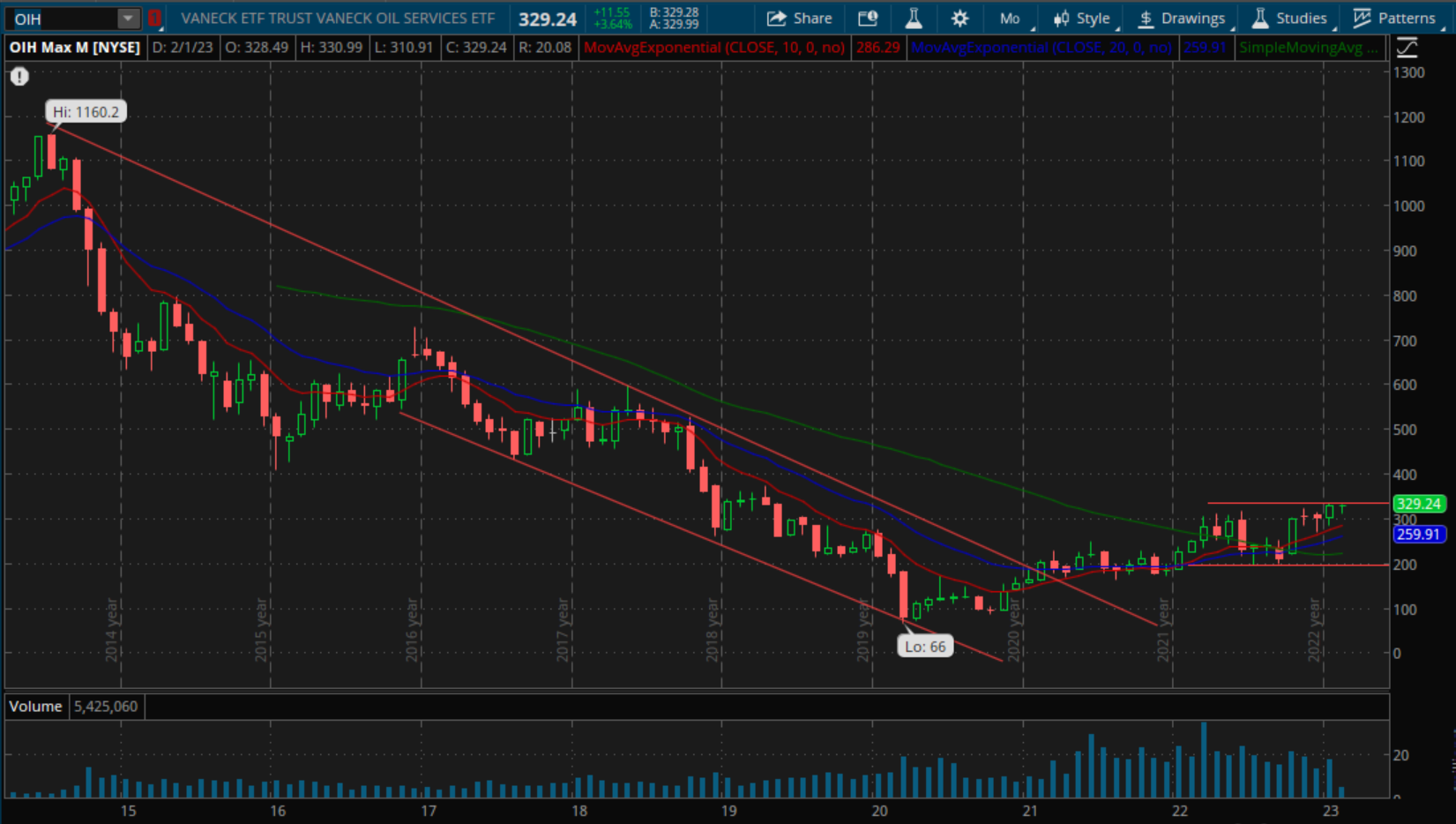Click the 286.29 EMA value
This screenshot has height=824, width=1456.
coord(877,48)
